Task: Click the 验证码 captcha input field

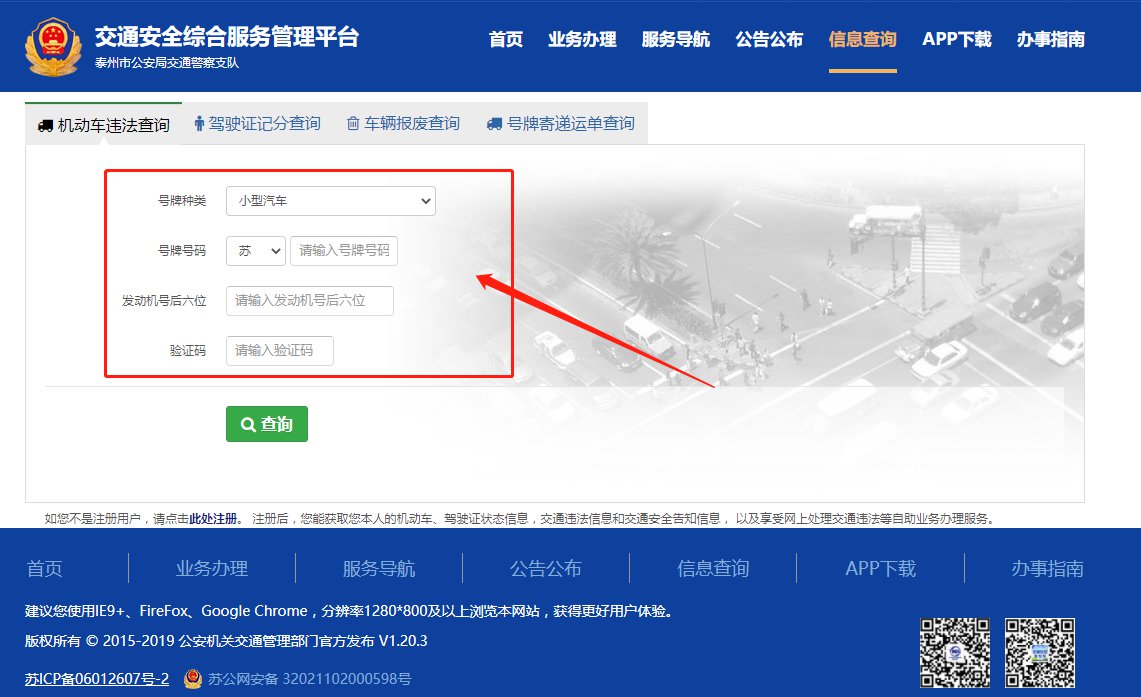Action: pos(280,351)
